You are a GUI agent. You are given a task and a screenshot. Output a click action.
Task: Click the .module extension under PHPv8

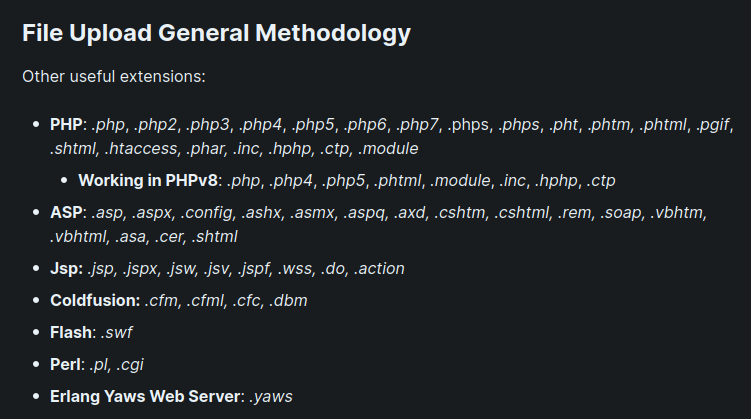460,181
